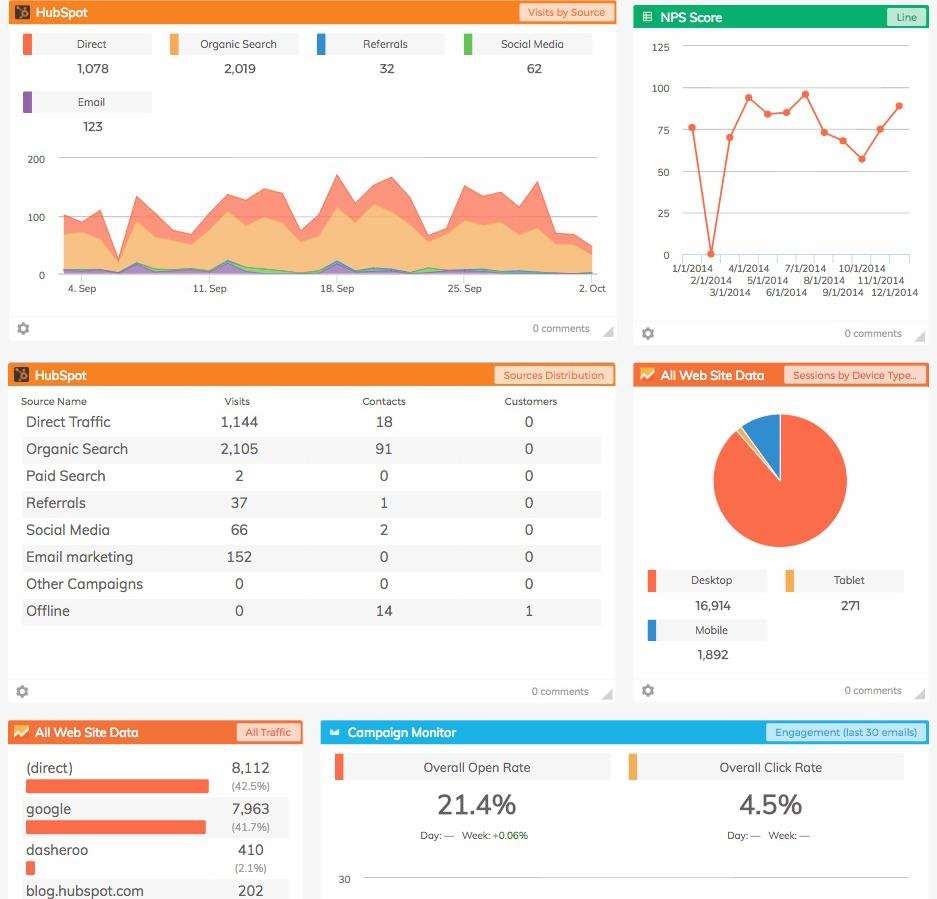This screenshot has height=899, width=937.
Task: Open the NPS Score widget settings gear
Action: [x=648, y=333]
